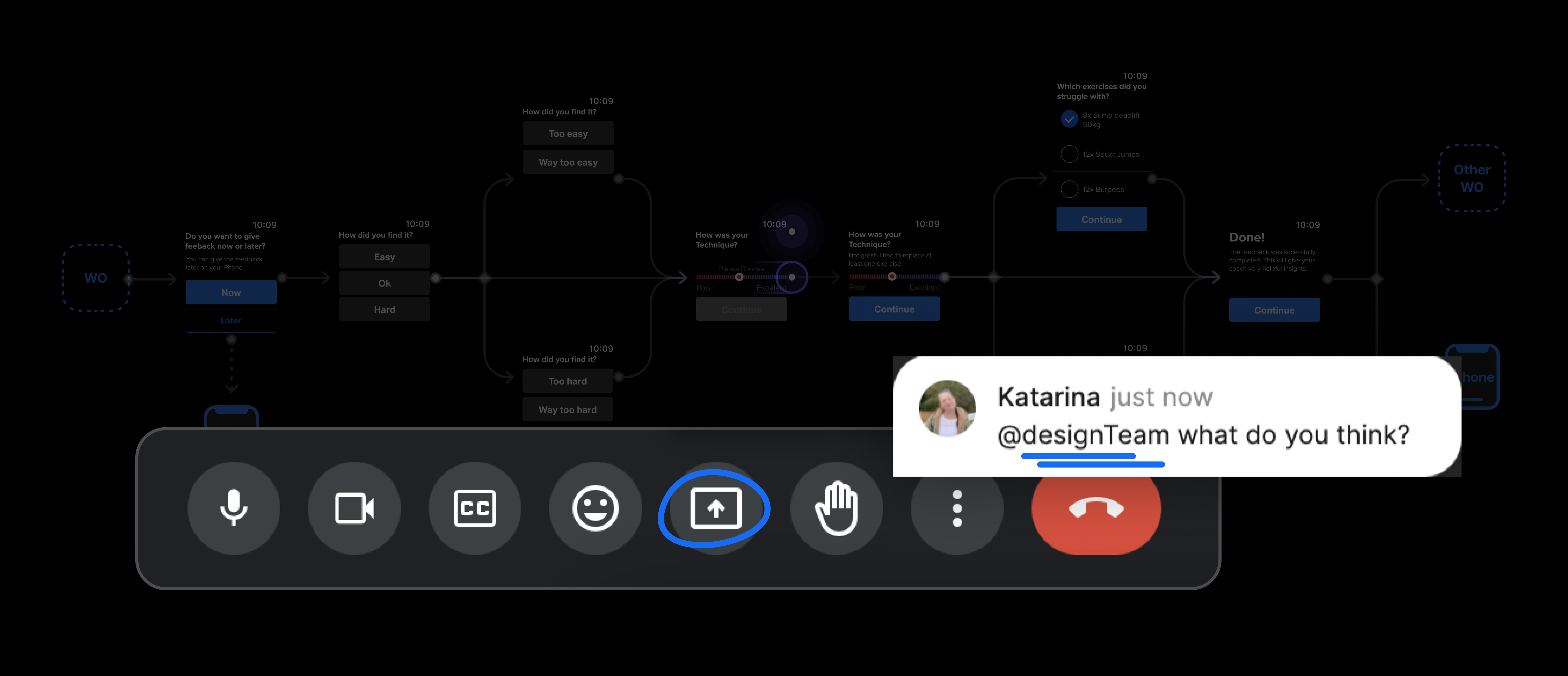
Task: Pick the Easy option
Action: point(384,256)
